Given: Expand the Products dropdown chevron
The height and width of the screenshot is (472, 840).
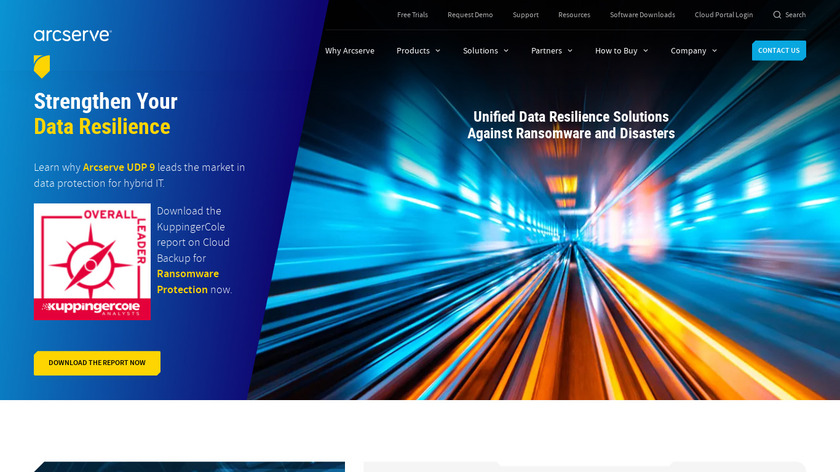Looking at the screenshot, I should pos(438,51).
